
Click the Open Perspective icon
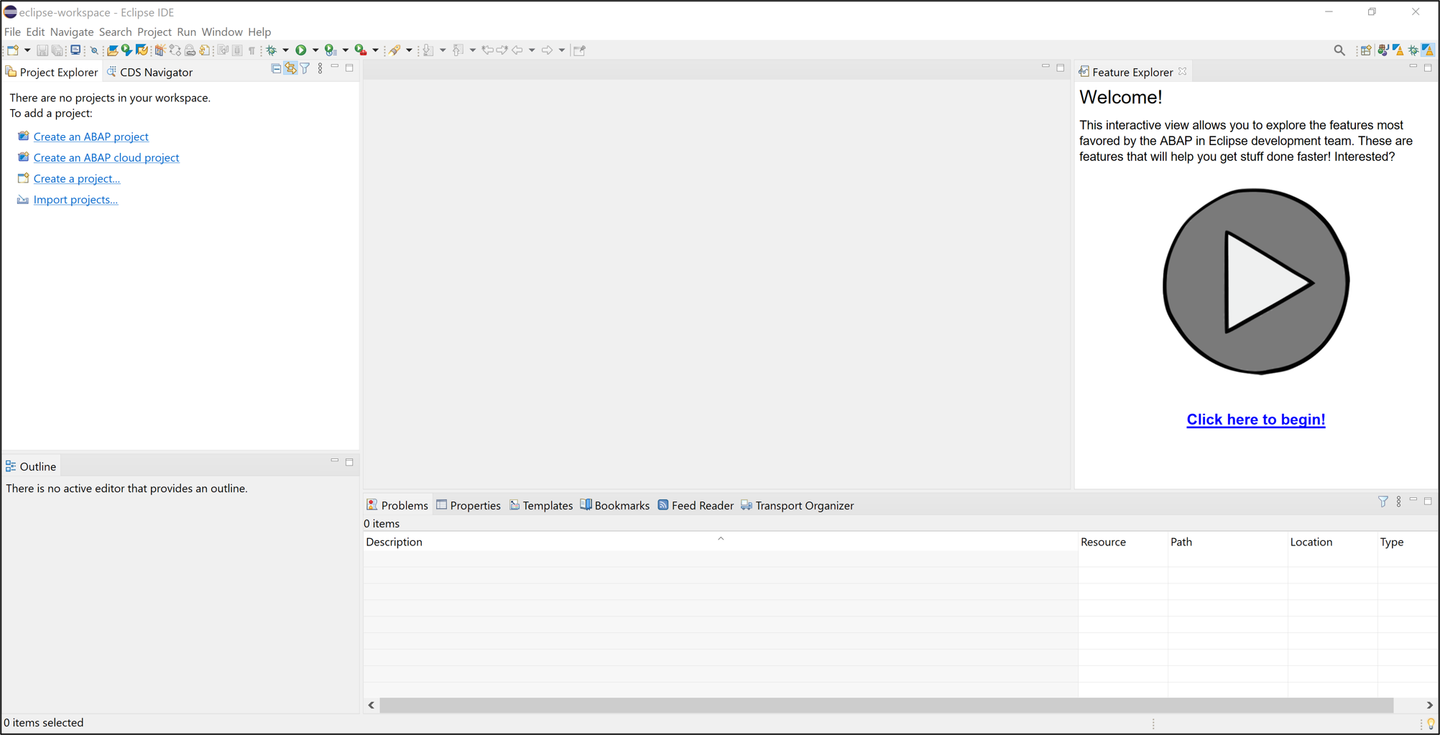(1366, 50)
